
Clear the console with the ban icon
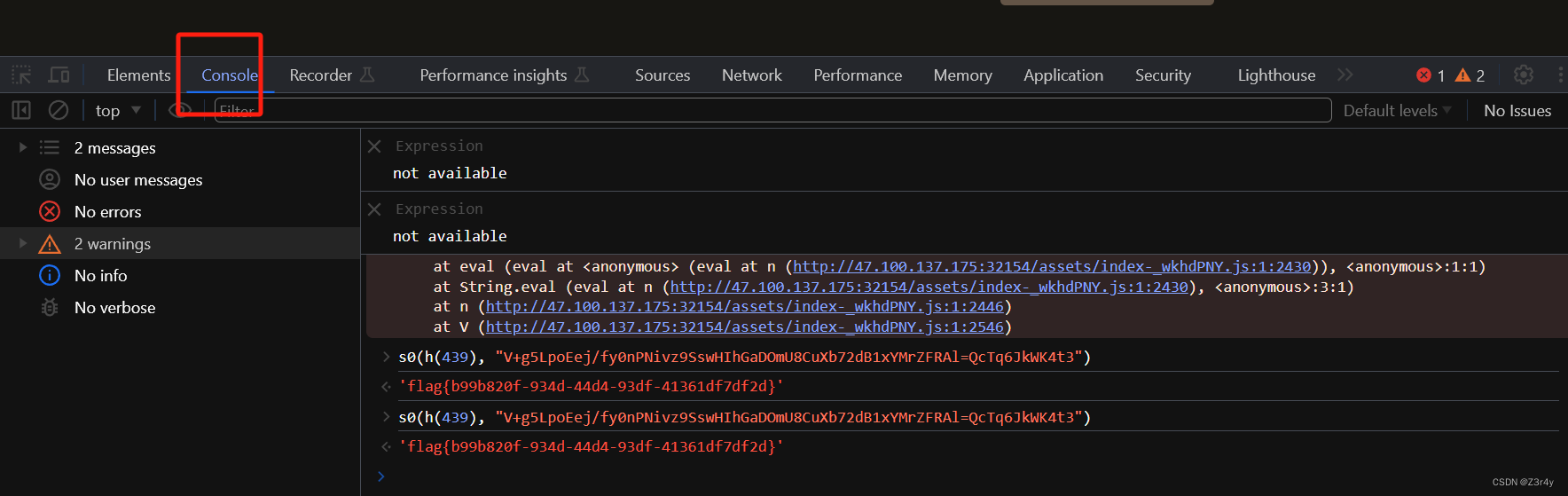[x=59, y=110]
